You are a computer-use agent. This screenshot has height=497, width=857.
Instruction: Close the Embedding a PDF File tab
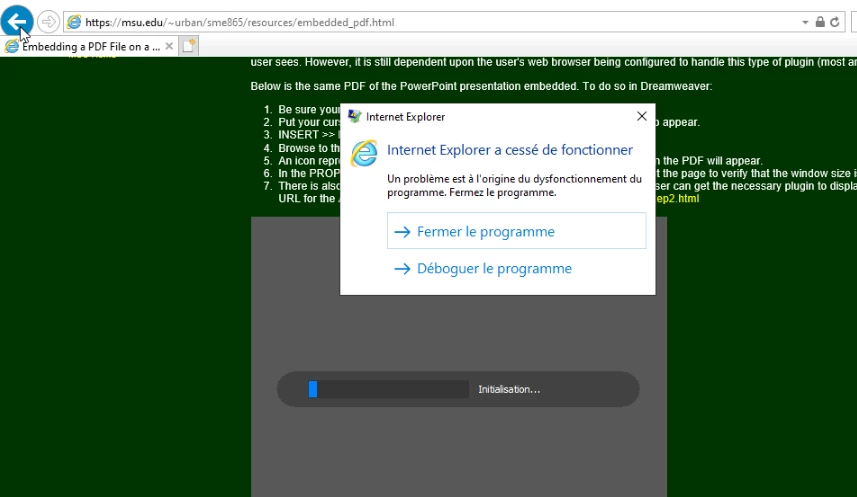click(169, 46)
